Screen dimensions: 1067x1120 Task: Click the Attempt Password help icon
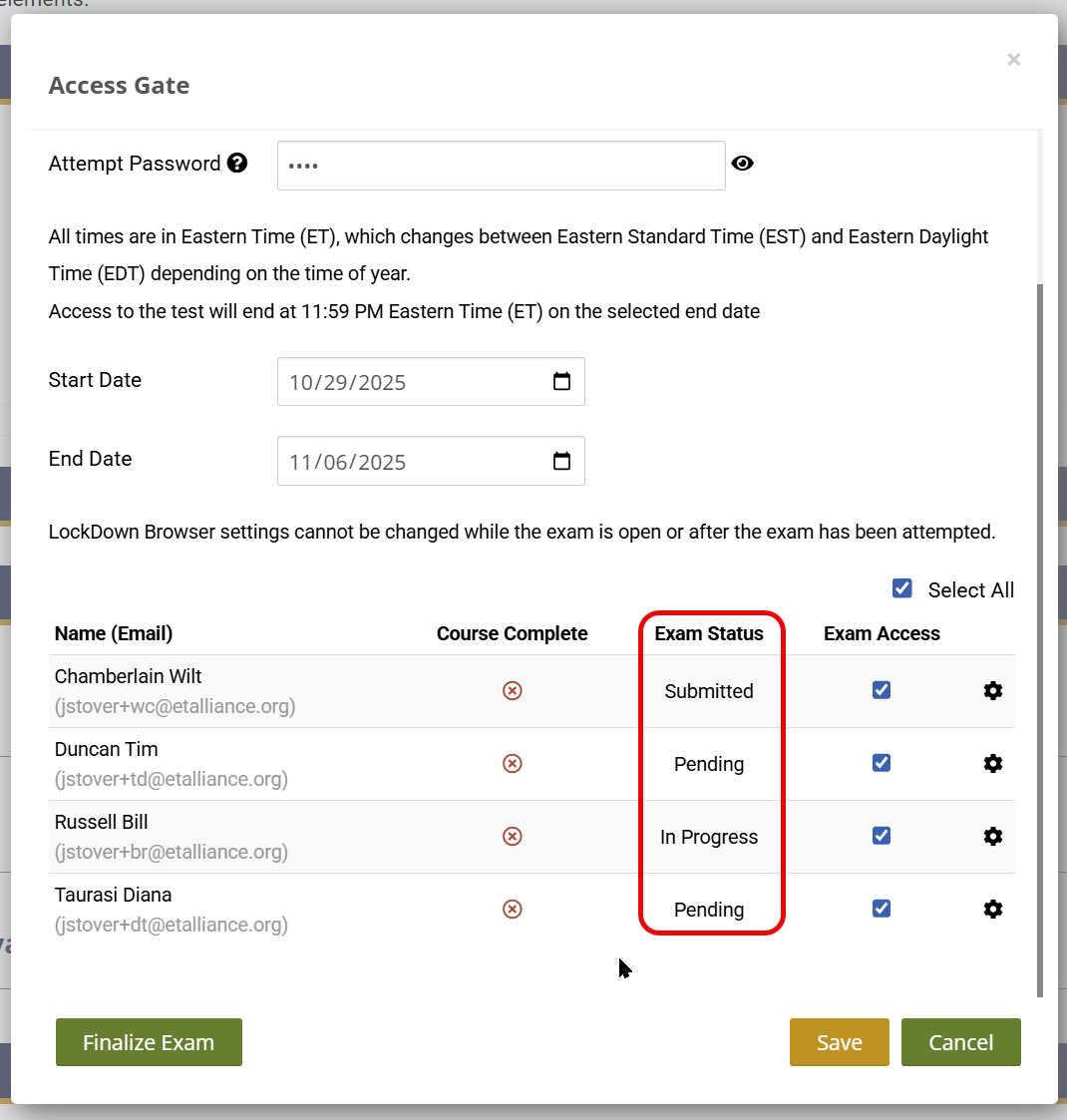click(x=237, y=164)
